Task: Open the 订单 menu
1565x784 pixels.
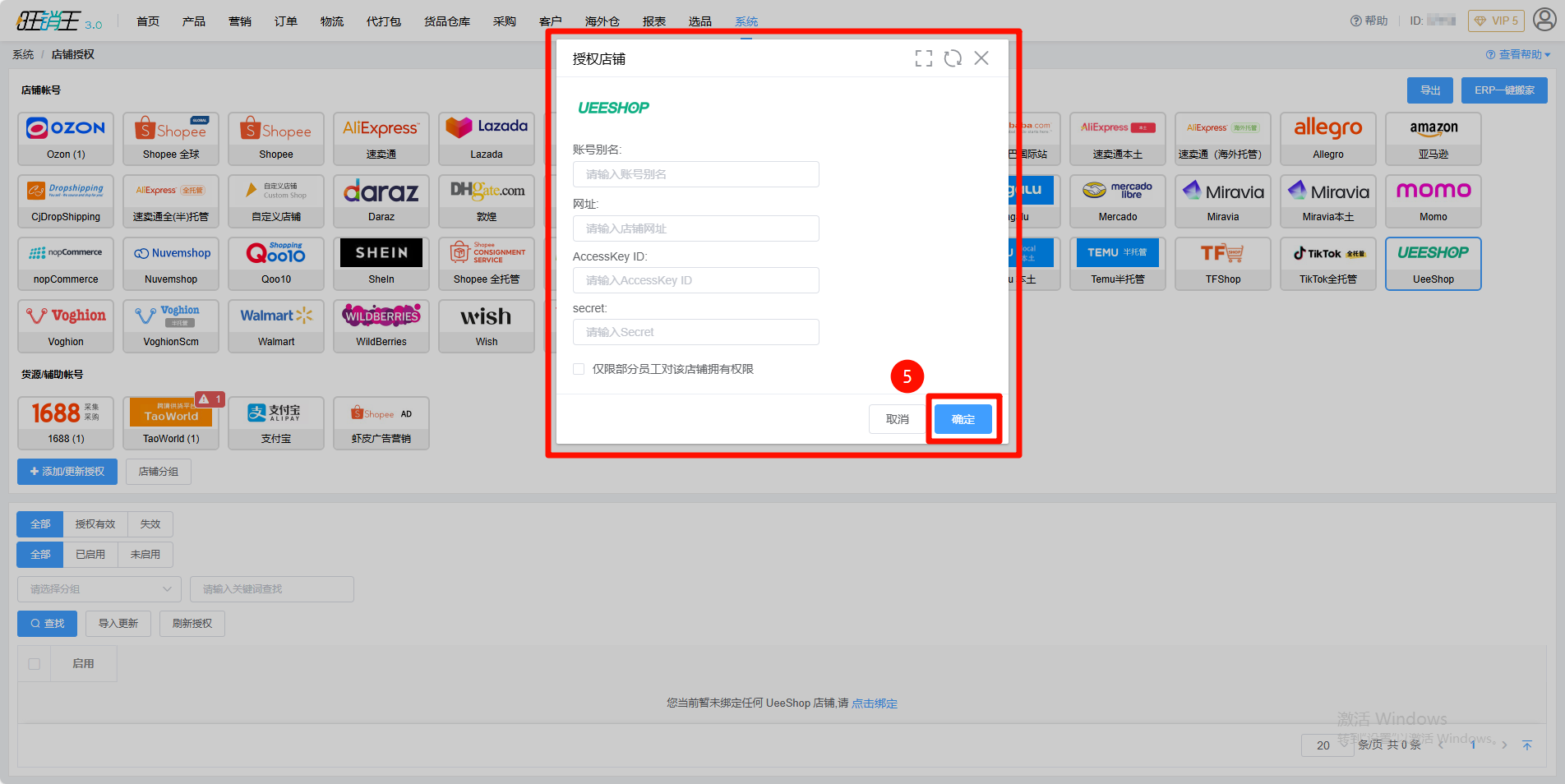Action: click(286, 21)
